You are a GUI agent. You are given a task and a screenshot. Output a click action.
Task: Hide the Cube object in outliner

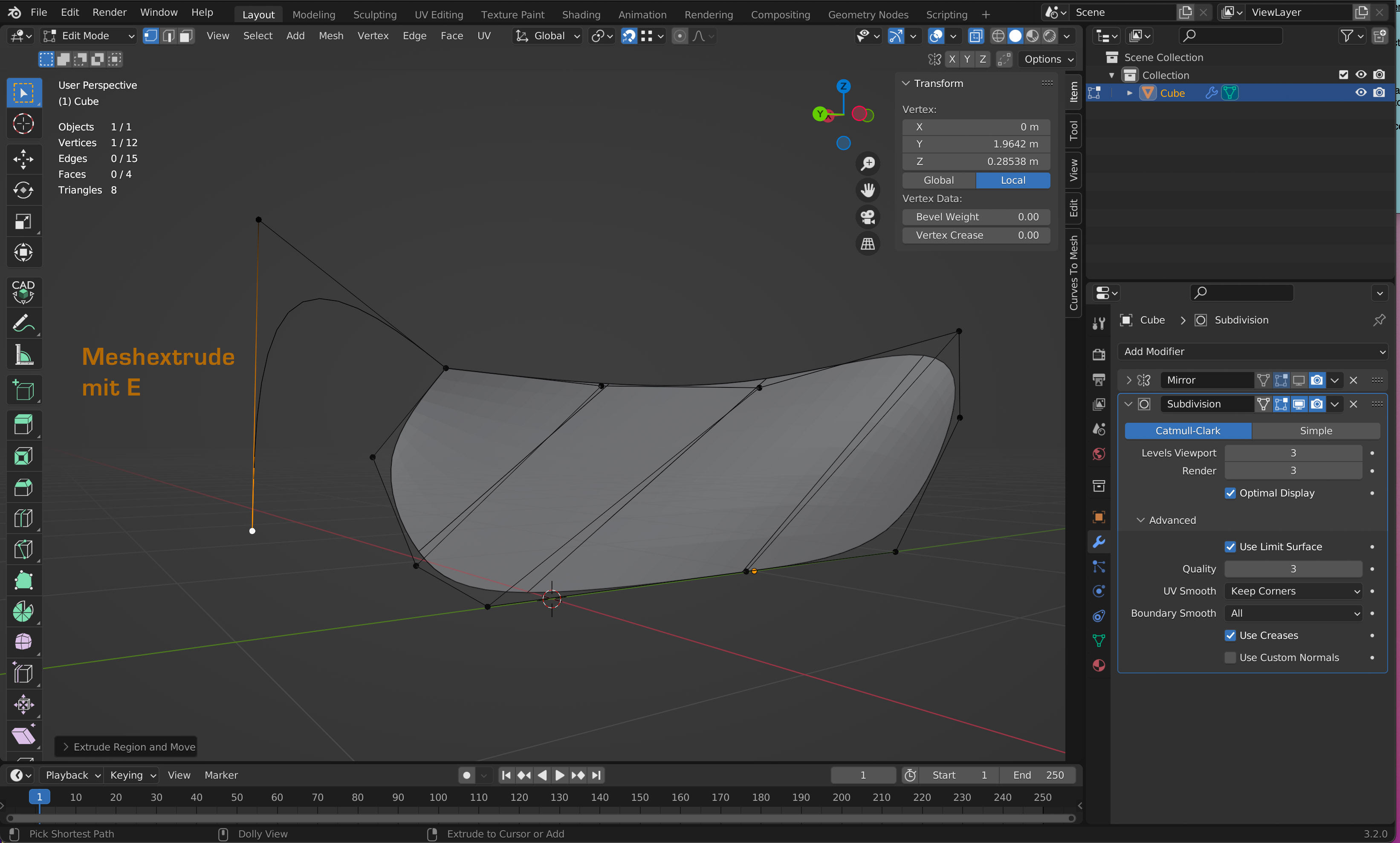pyautogui.click(x=1361, y=92)
